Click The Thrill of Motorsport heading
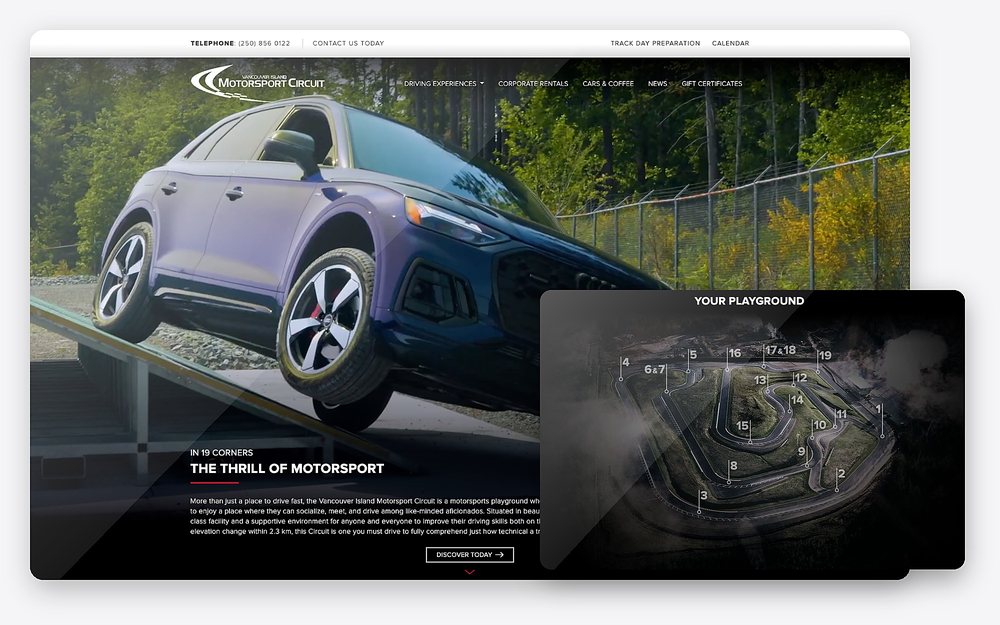This screenshot has width=1000, height=625. (x=287, y=469)
